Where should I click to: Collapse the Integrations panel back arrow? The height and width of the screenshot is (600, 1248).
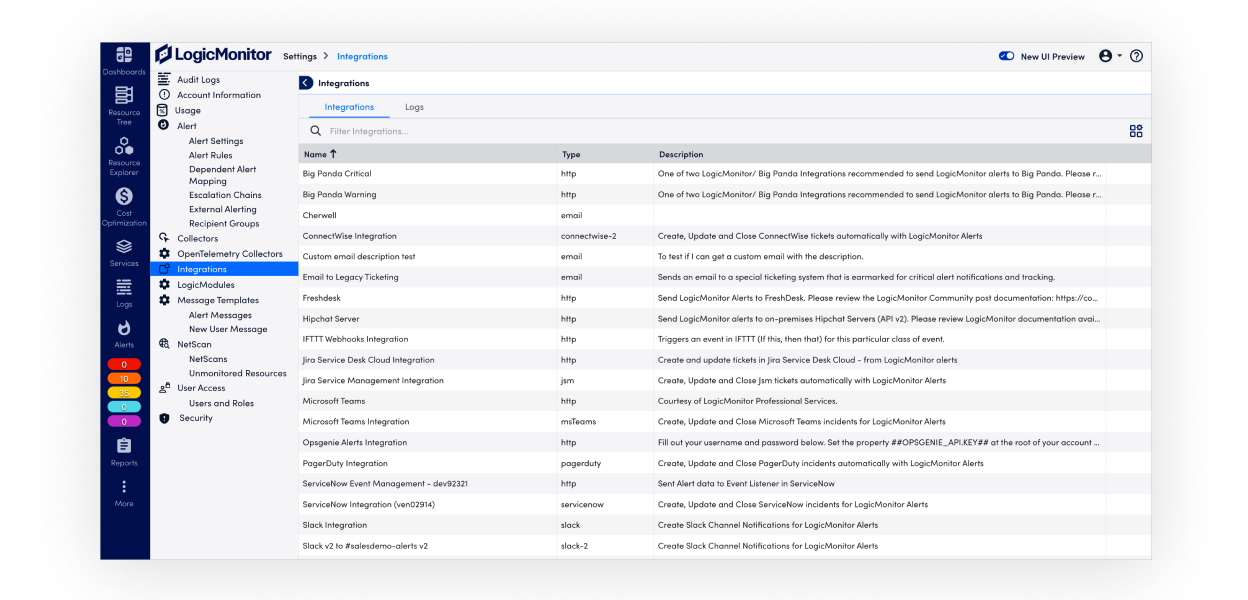point(306,83)
